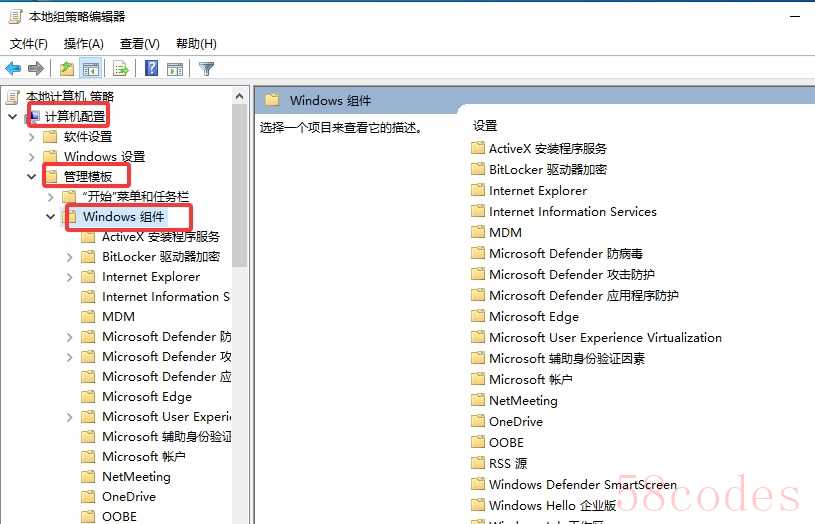Expand Internet Explorer in the tree

point(70,277)
